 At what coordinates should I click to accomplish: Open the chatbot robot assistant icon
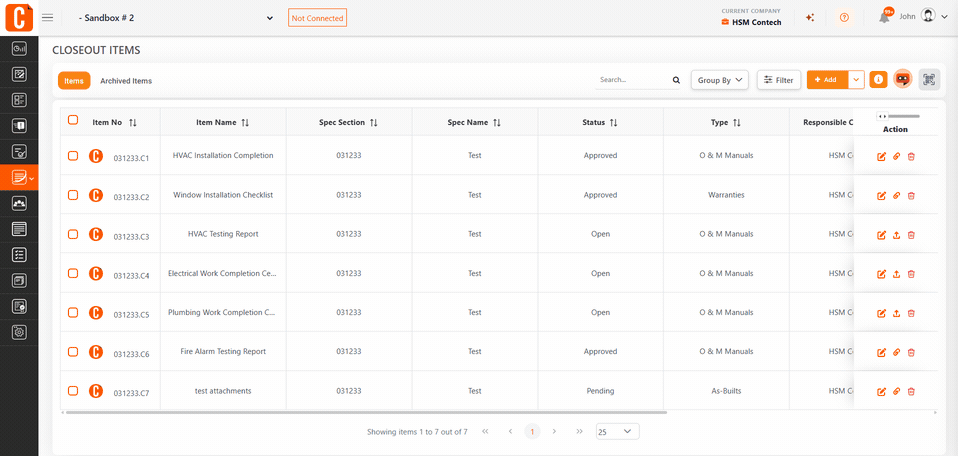pyautogui.click(x=902, y=79)
